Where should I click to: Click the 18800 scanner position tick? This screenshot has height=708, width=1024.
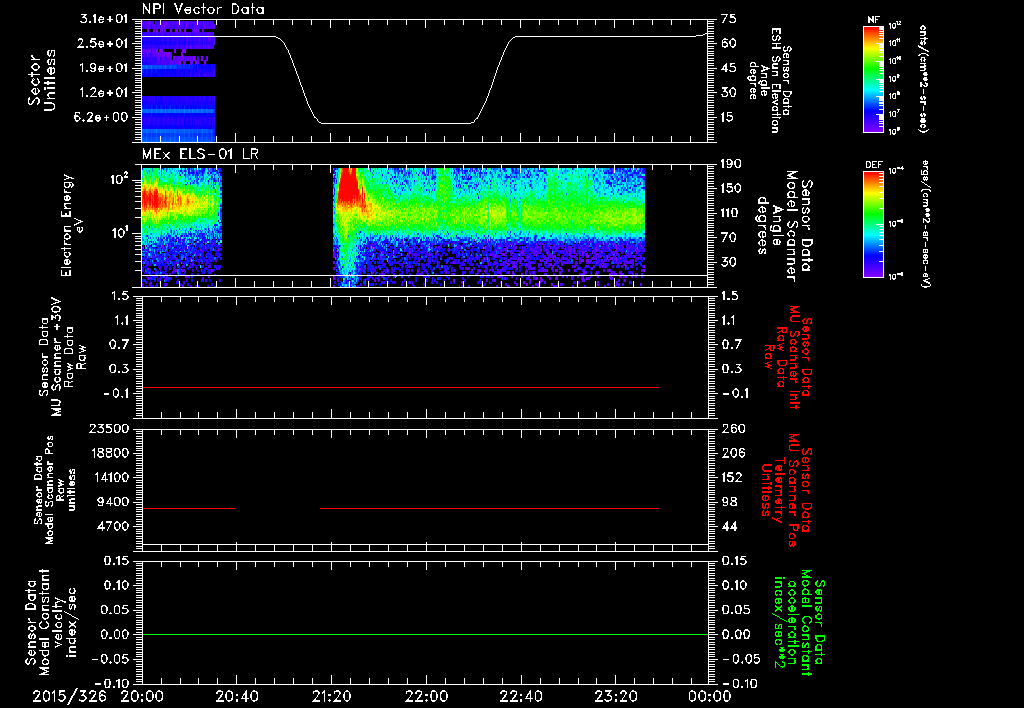pos(108,453)
